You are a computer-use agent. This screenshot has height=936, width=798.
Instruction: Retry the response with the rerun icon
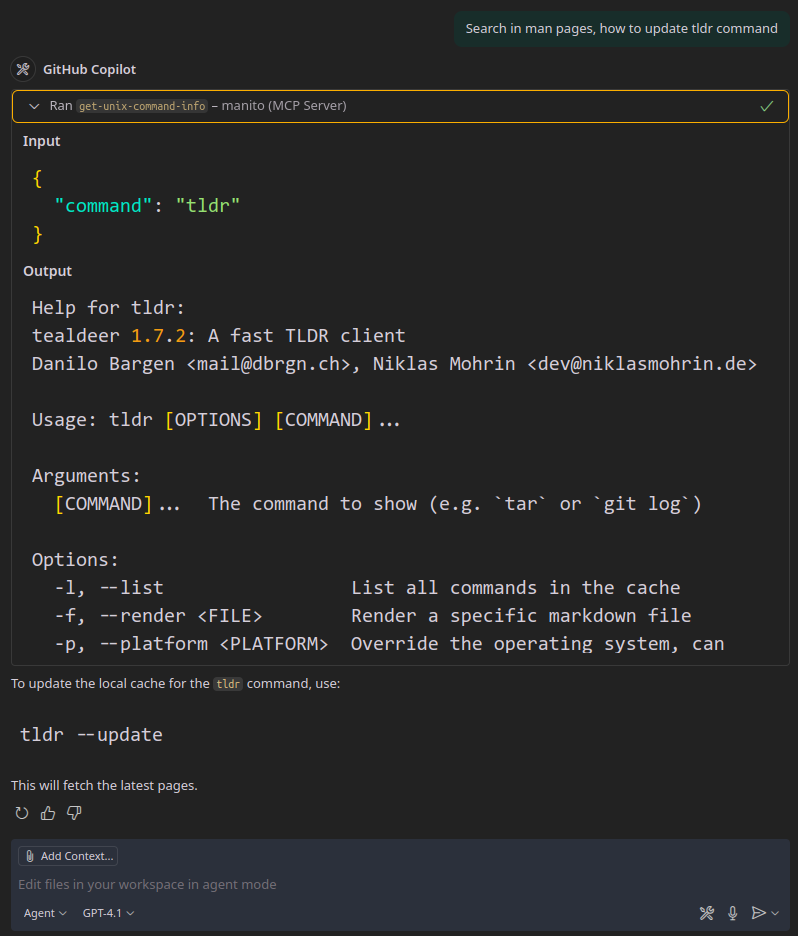pos(22,813)
